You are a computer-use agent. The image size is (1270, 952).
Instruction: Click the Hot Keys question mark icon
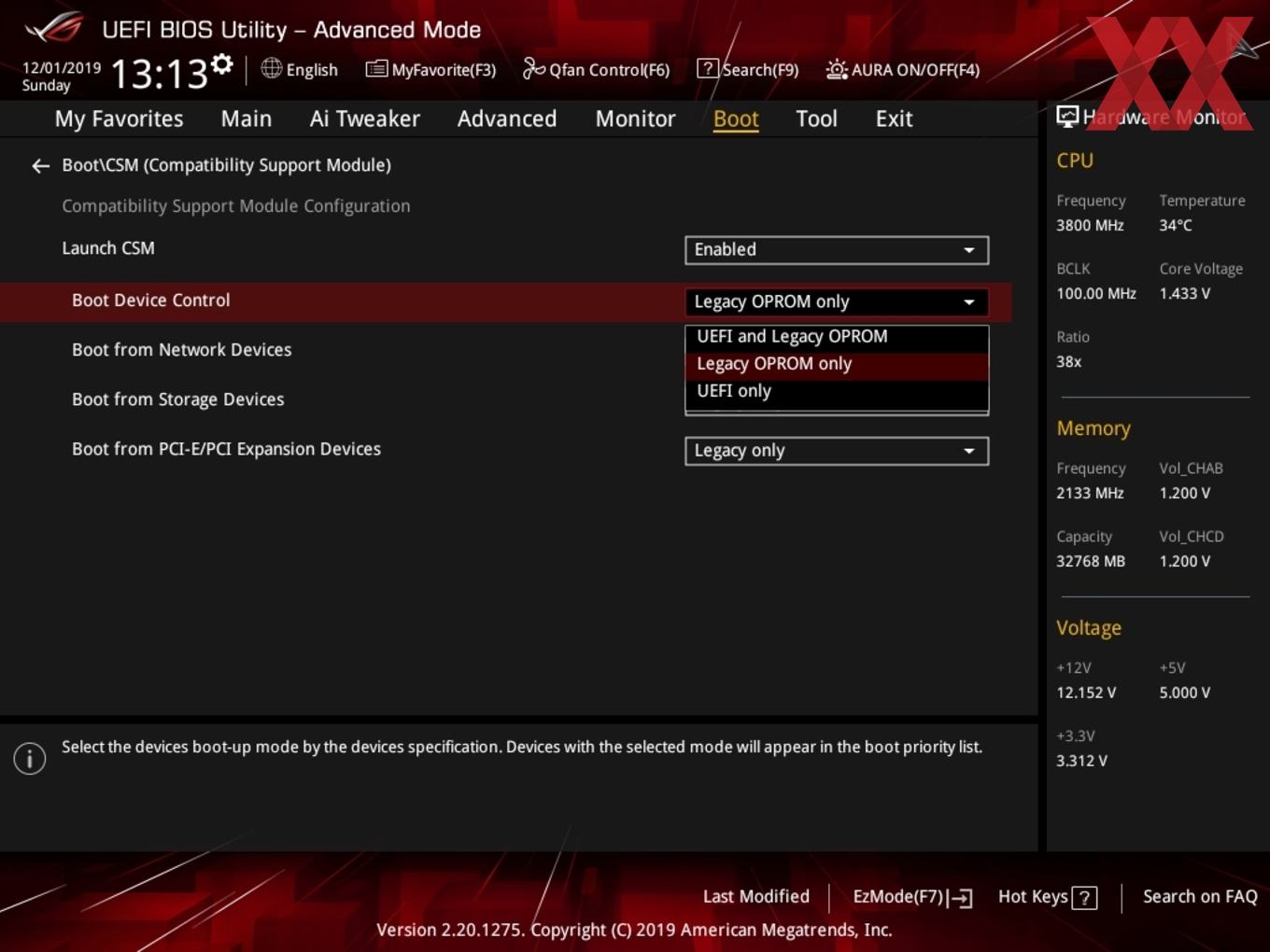point(1084,898)
